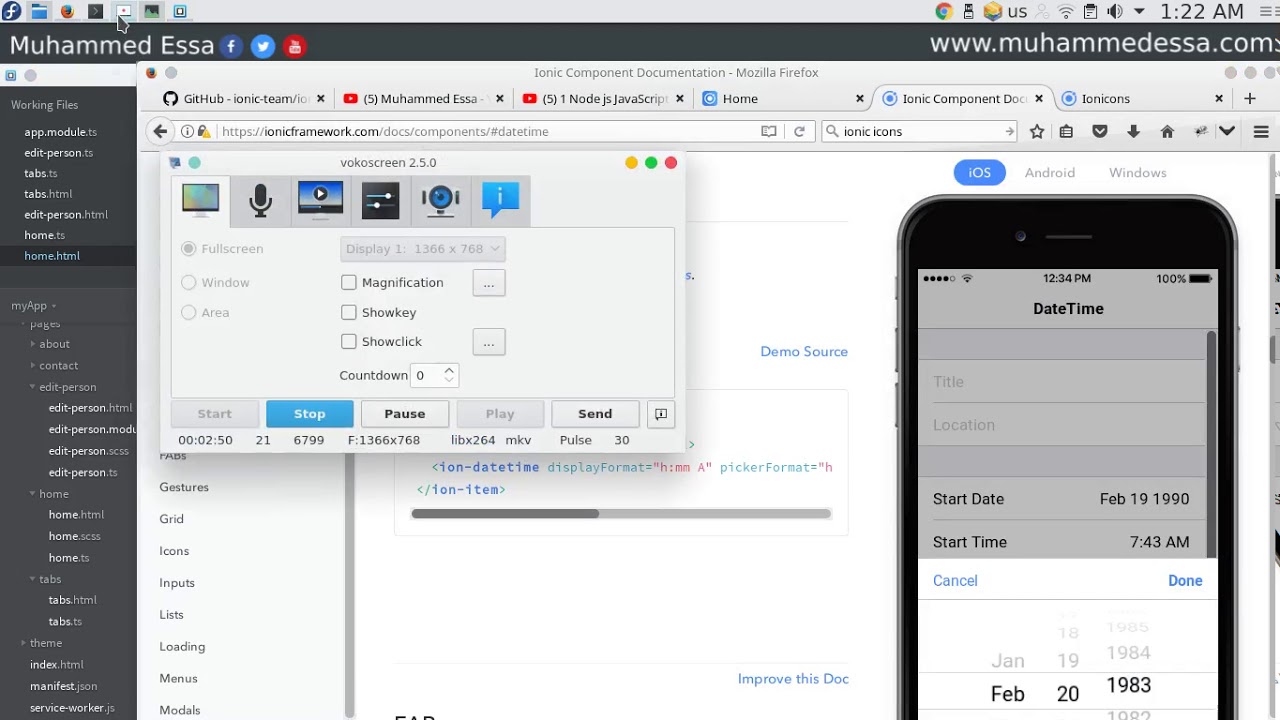Tap Done in phone date picker

1185,581
